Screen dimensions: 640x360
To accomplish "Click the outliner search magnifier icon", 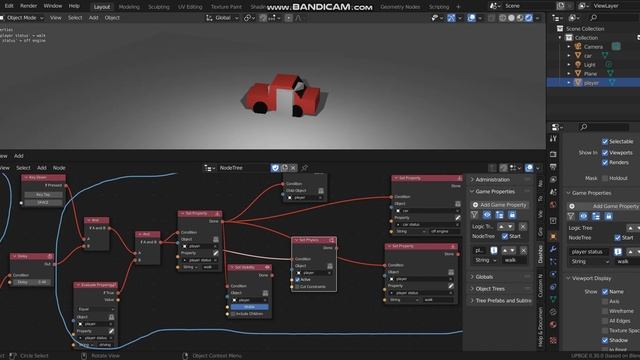I will point(593,18).
